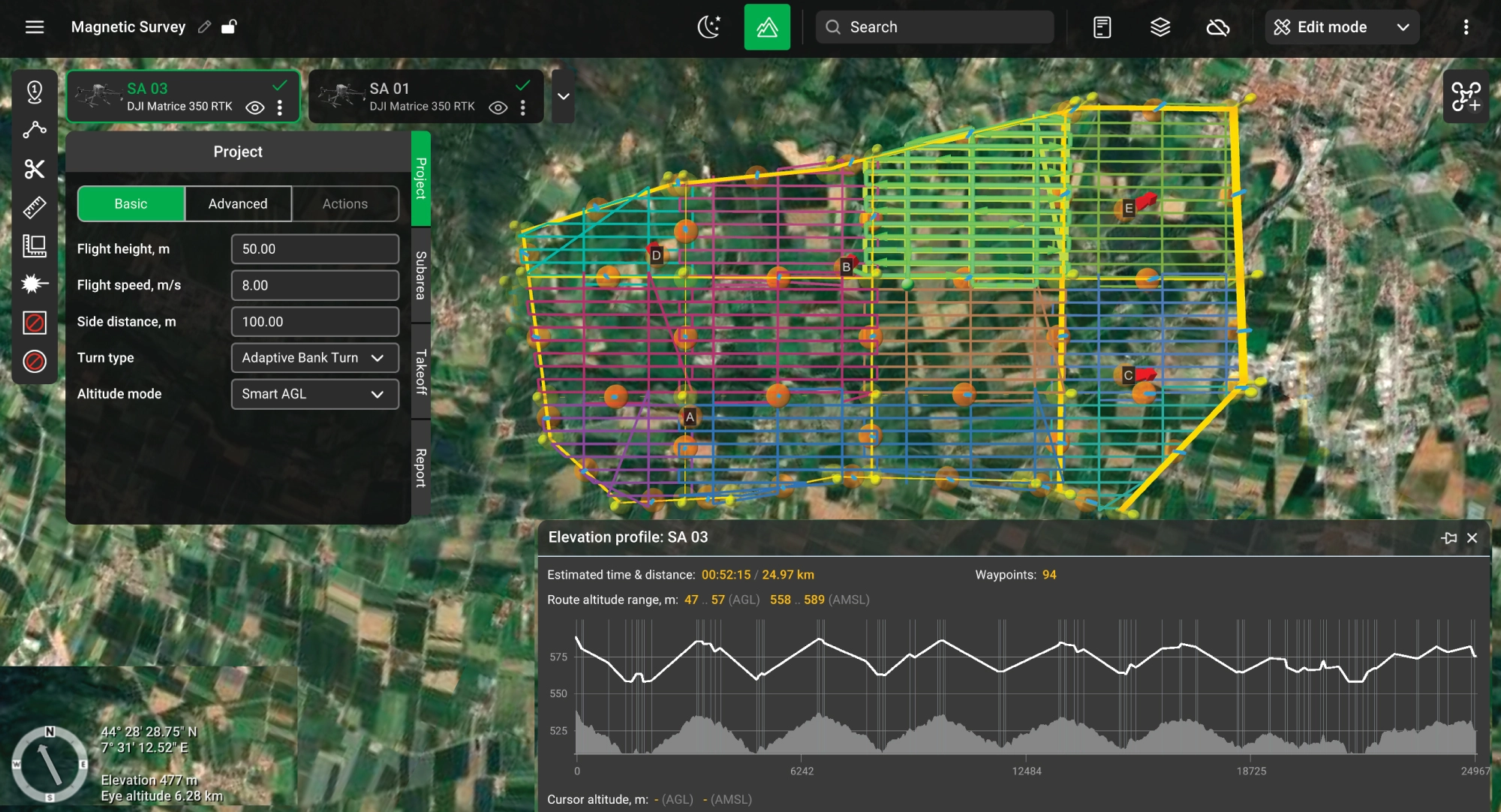Open the map layers icon
Image resolution: width=1501 pixels, height=812 pixels.
pyautogui.click(x=1160, y=27)
